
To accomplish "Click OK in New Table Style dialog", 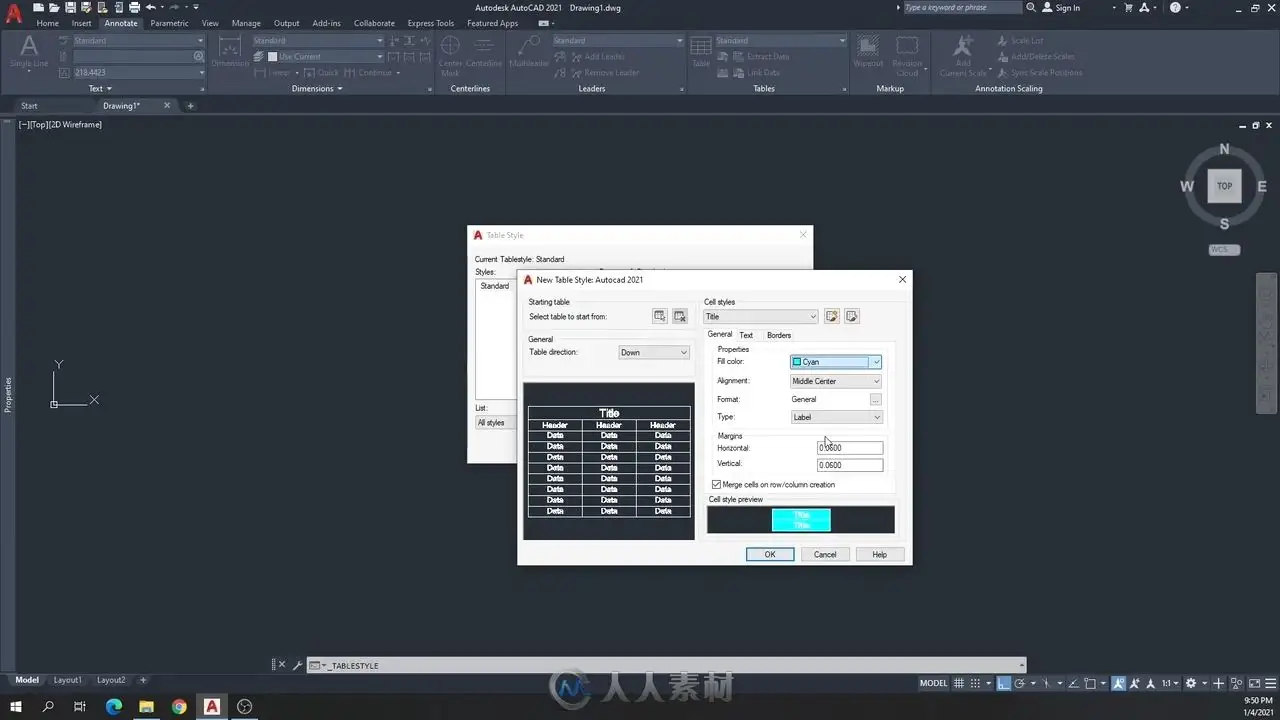I will coord(770,554).
